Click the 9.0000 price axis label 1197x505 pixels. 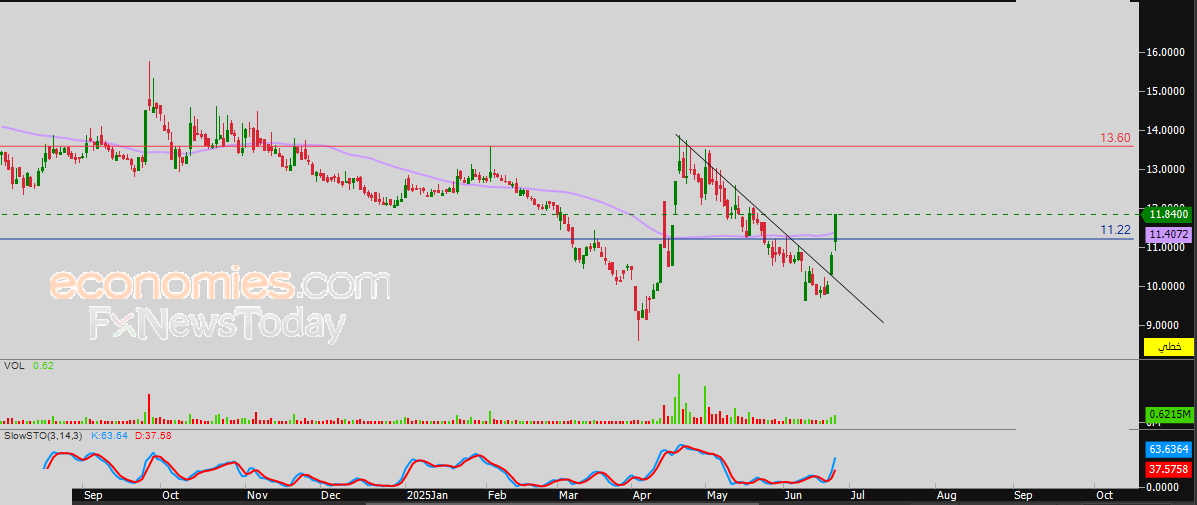[1166, 325]
